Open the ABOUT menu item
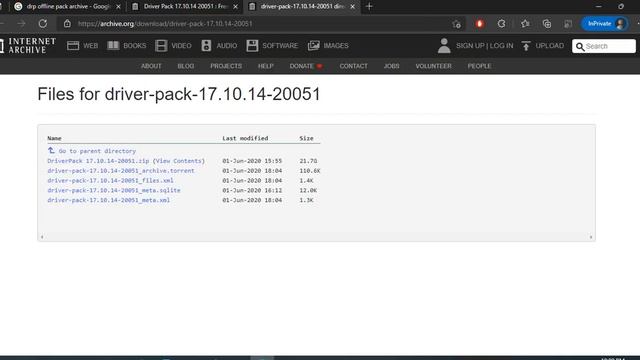Image resolution: width=640 pixels, height=360 pixels. pyautogui.click(x=151, y=66)
